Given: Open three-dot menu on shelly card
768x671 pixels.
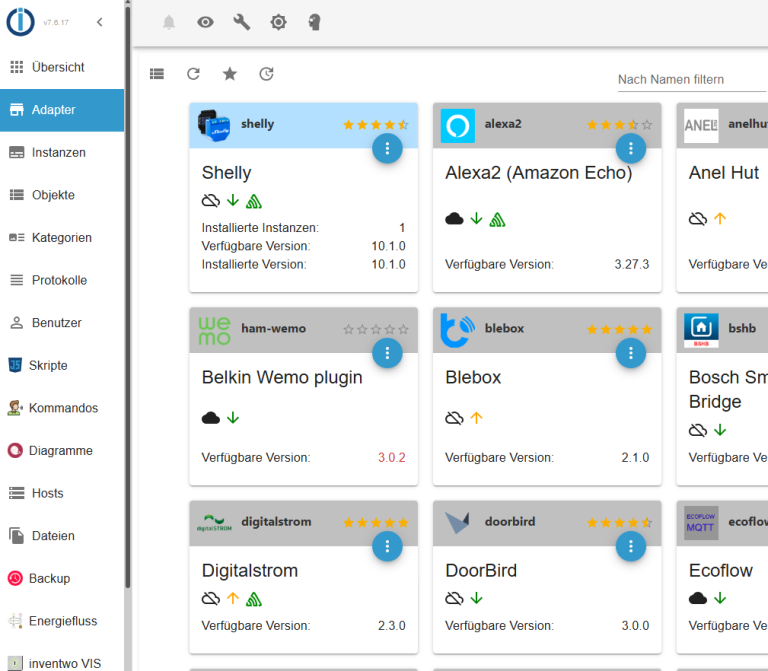Looking at the screenshot, I should 387,148.
